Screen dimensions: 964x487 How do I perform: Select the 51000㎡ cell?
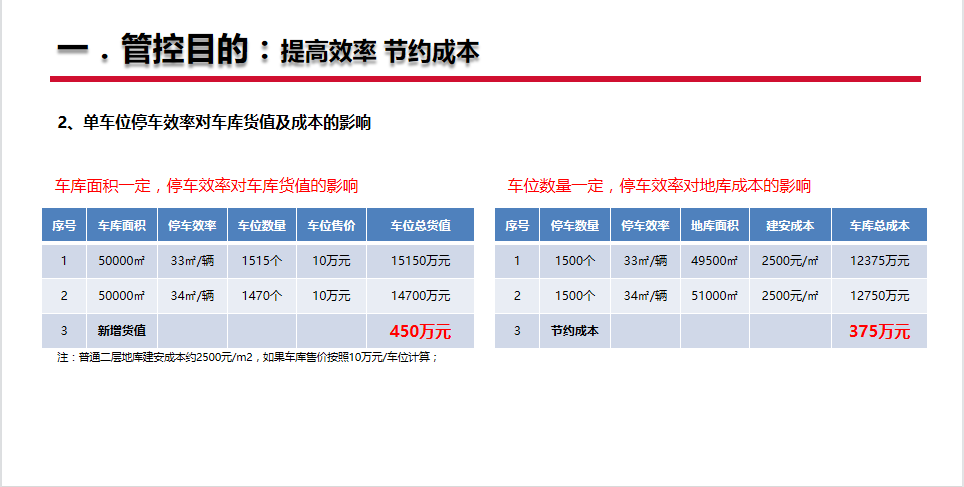[x=714, y=296]
